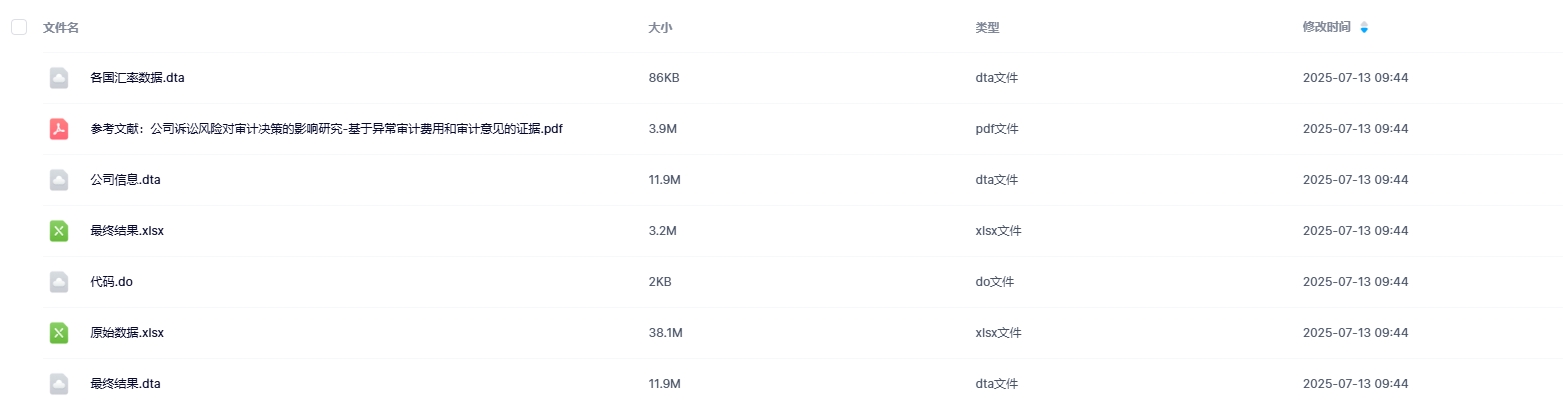The image size is (1563, 406).
Task: Click the 各国汇率数据.dta file icon
Action: click(x=59, y=78)
